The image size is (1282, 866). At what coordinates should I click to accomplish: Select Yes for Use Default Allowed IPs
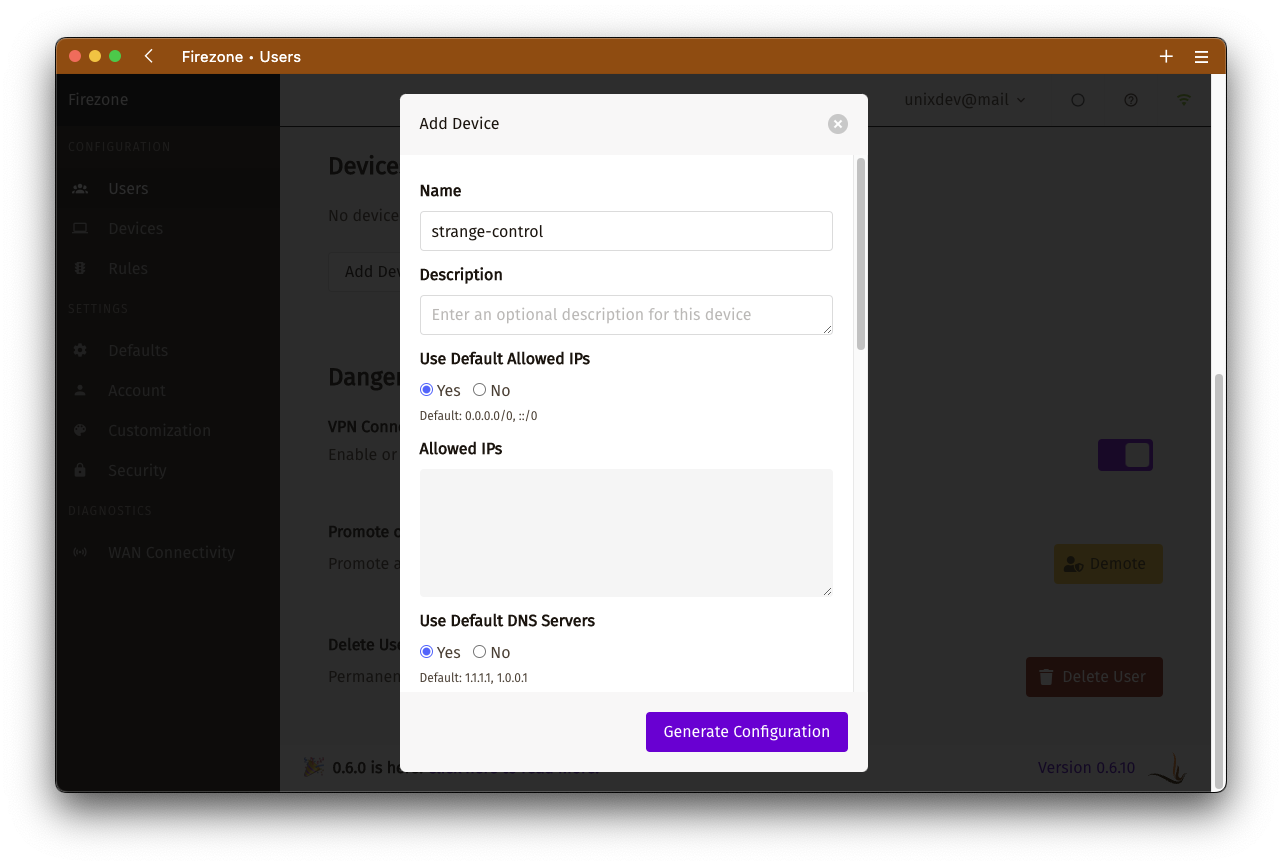[427, 390]
